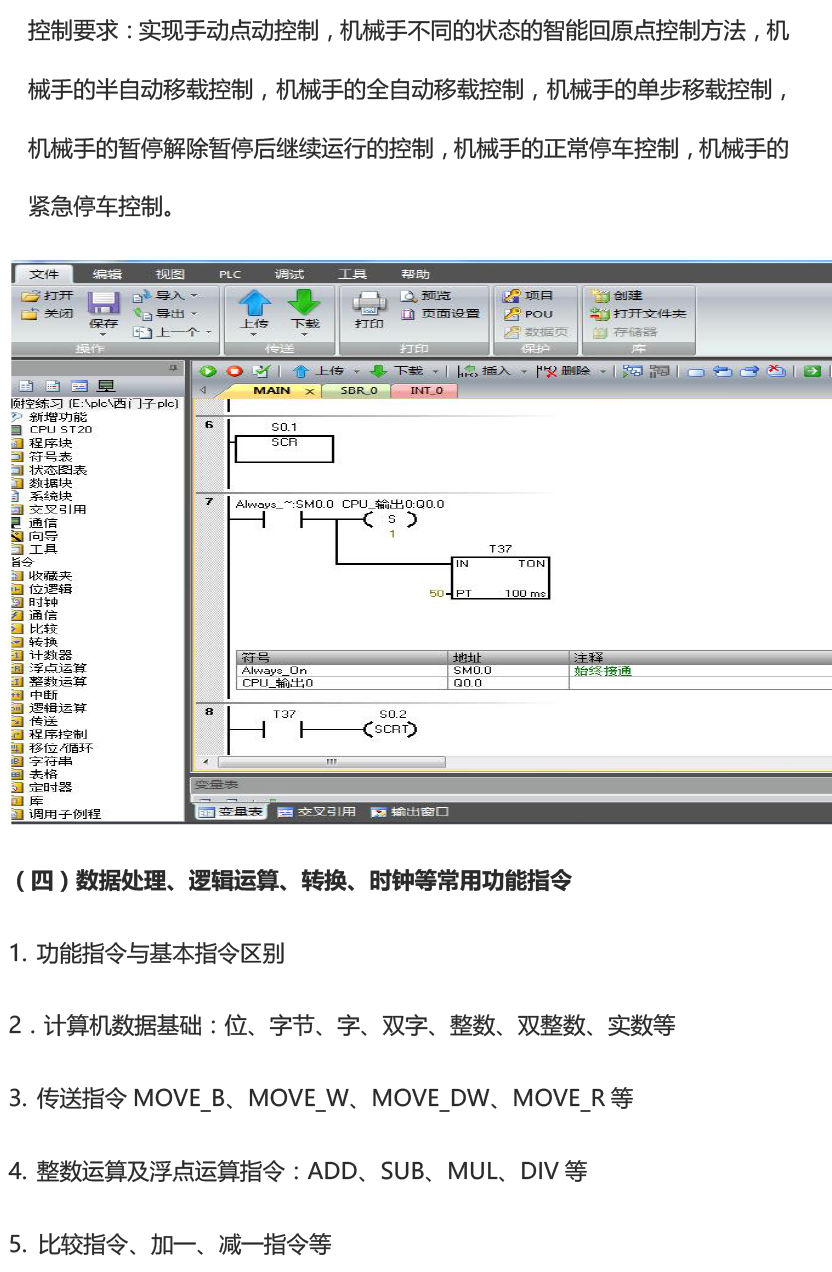
Task: Expand 定时器 (Timers) in the instruction tree
Action: 50,788
